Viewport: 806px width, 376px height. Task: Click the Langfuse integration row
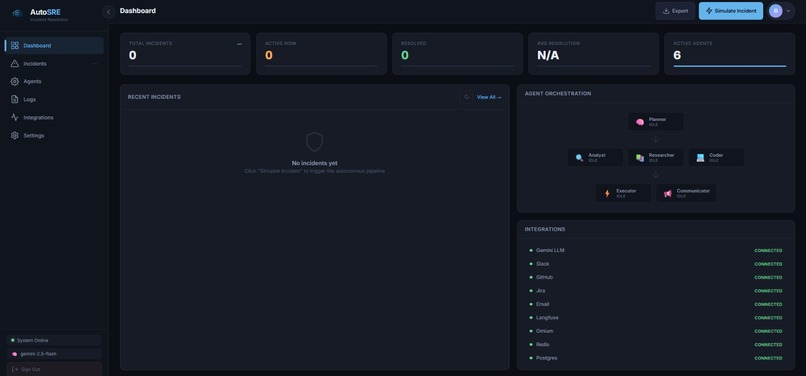coord(655,317)
